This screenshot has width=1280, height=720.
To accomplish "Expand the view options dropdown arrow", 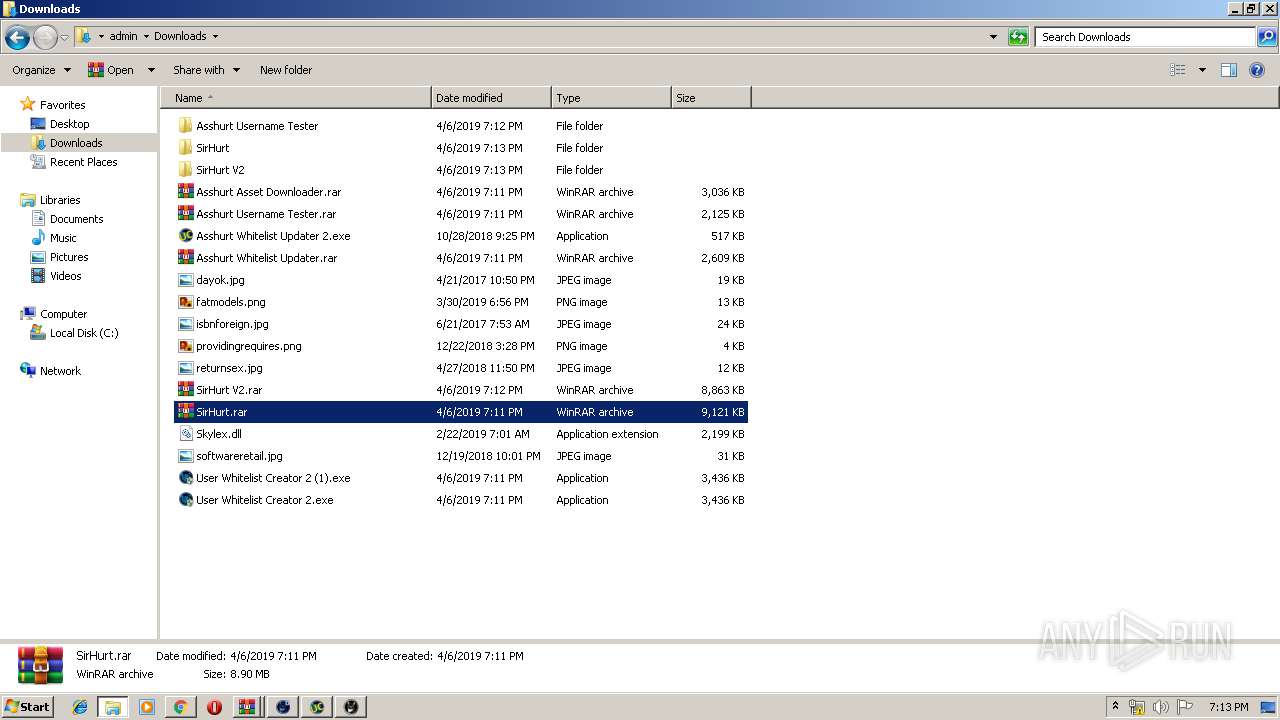I will coord(1202,70).
